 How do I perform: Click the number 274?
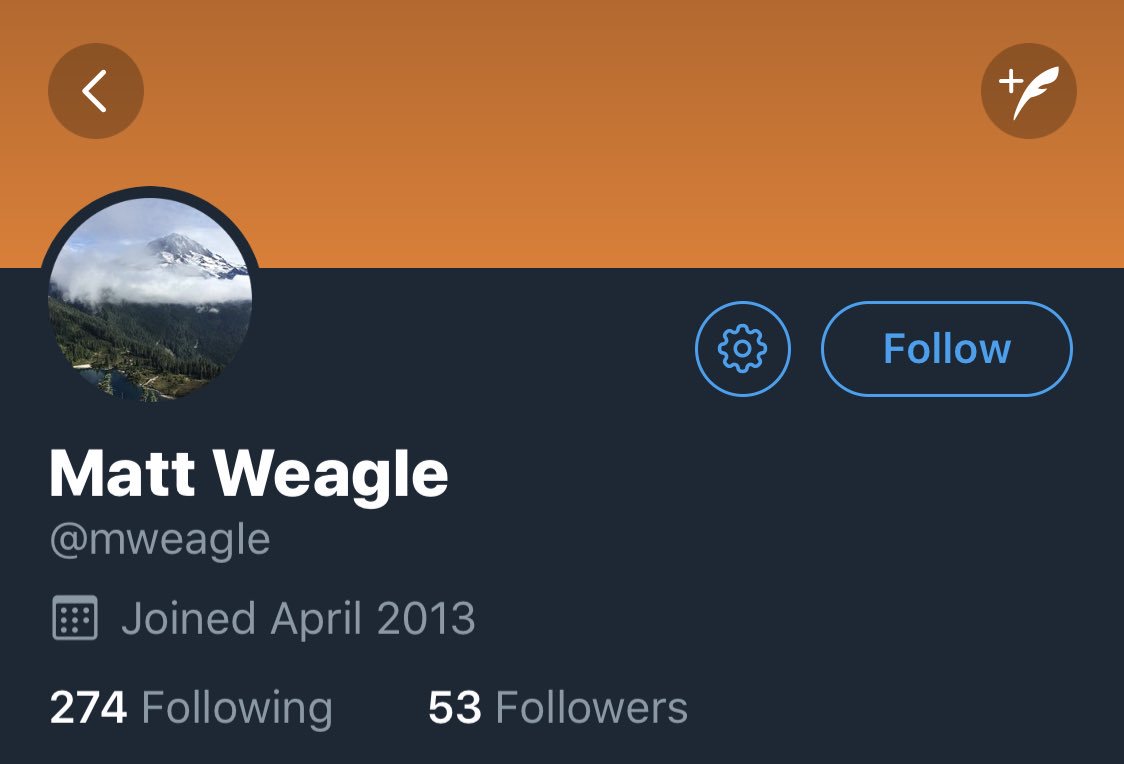[x=88, y=708]
